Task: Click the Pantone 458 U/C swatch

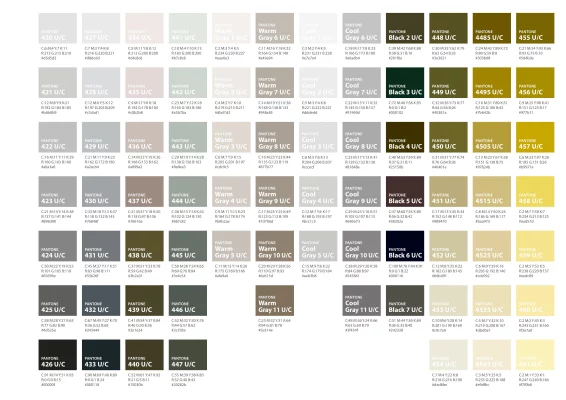Action: [535, 192]
